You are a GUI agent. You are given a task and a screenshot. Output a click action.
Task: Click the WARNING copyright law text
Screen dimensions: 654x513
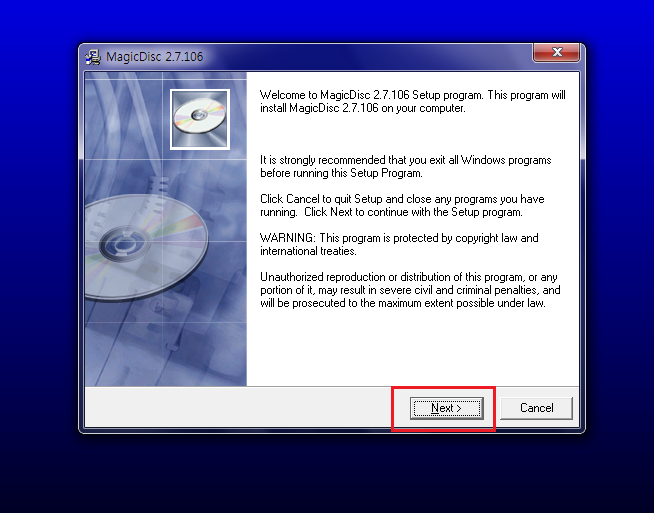pos(399,244)
